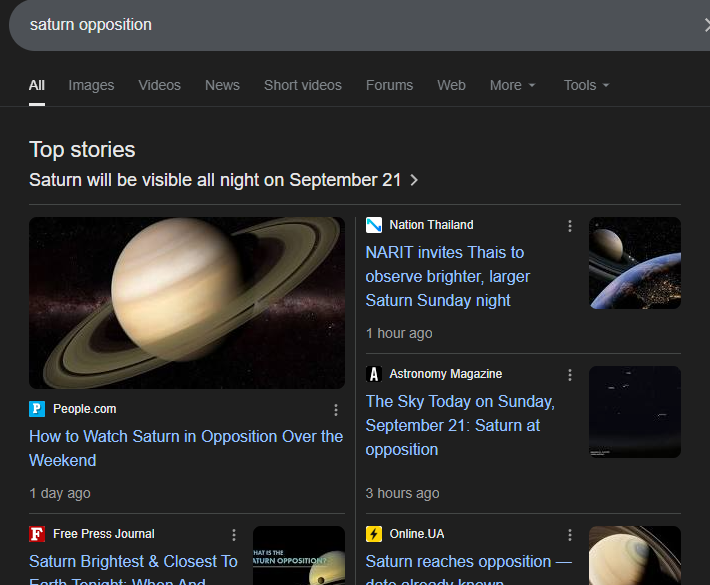Select the All results tab
This screenshot has width=710, height=585.
[37, 85]
